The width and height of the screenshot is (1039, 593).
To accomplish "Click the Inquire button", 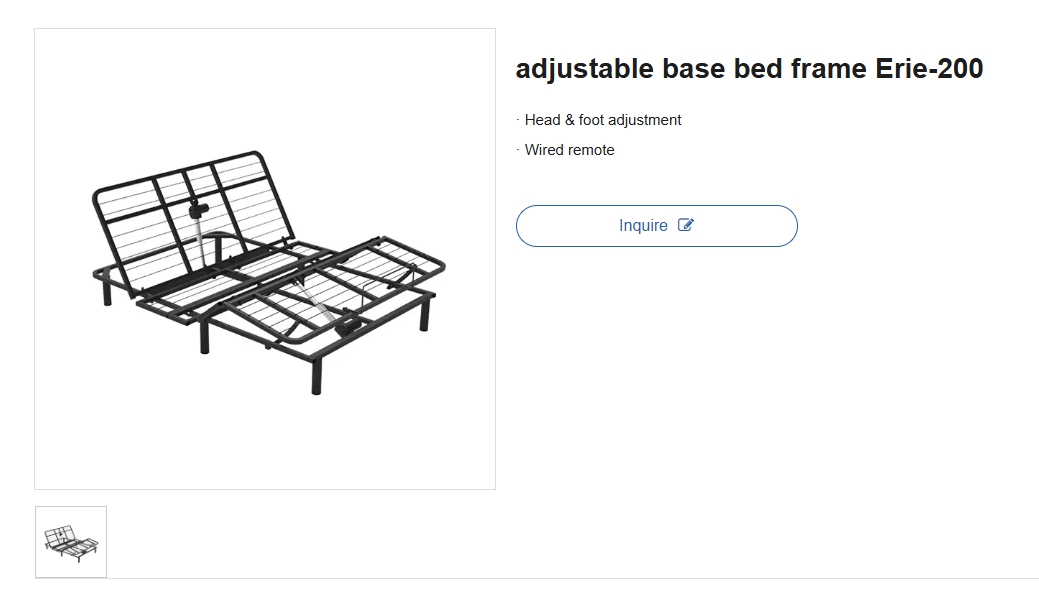I will (x=656, y=226).
